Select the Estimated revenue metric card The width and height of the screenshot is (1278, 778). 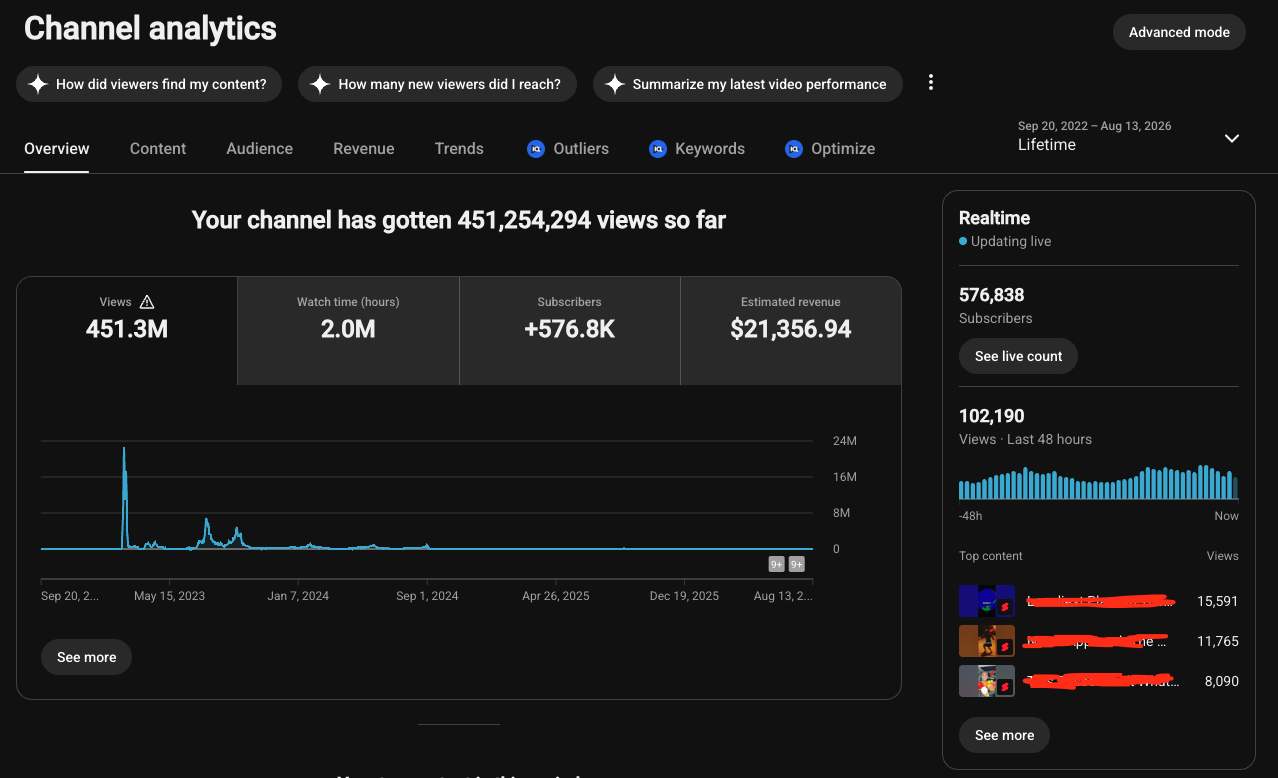[x=790, y=331]
